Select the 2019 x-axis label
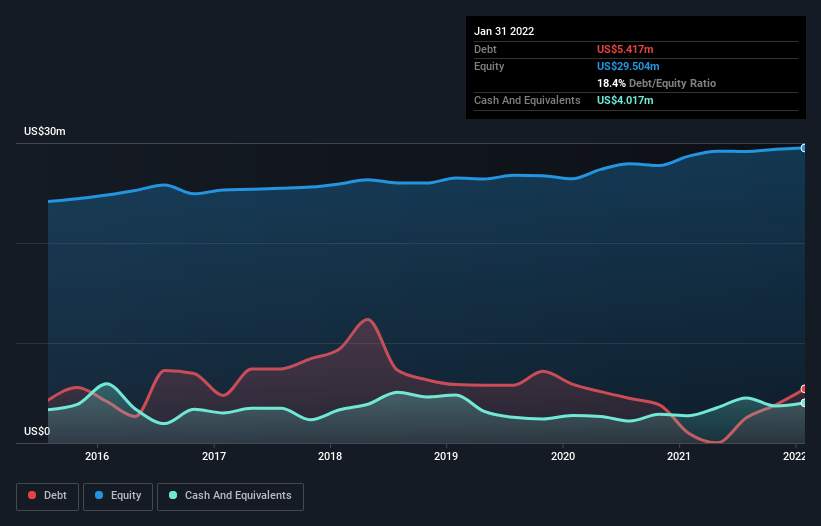This screenshot has width=821, height=526. pos(446,456)
